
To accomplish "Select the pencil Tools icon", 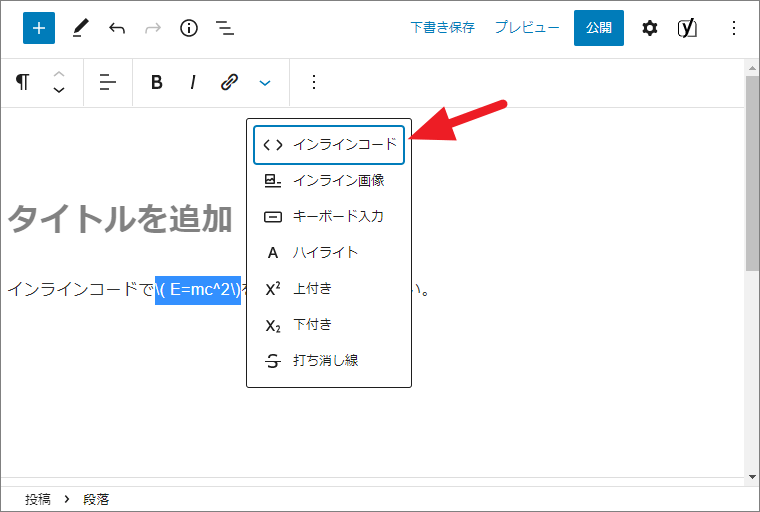I will click(80, 28).
